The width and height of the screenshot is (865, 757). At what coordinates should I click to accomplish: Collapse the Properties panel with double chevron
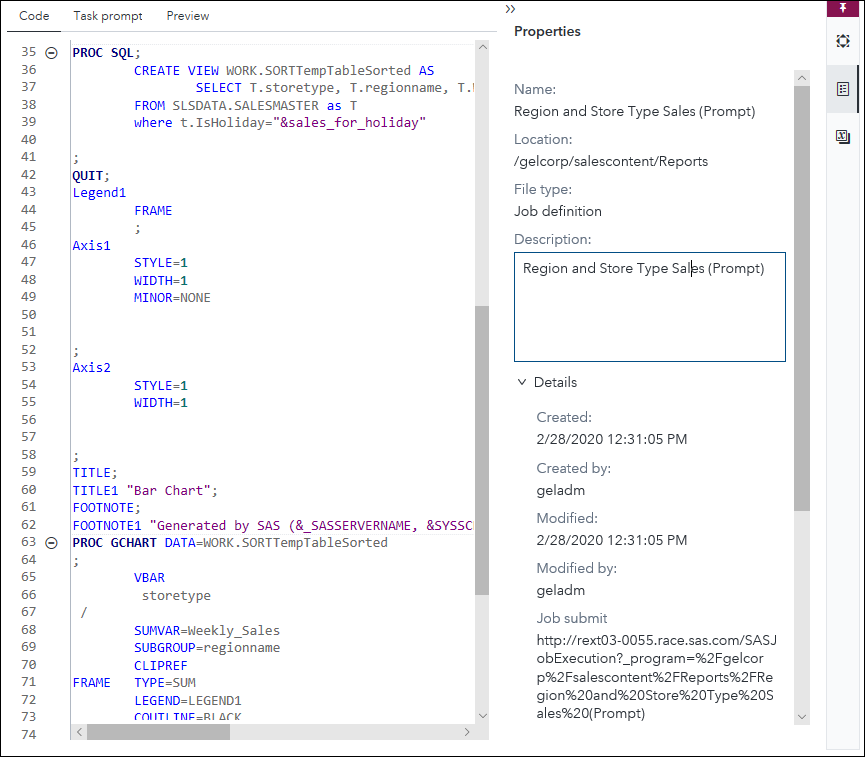(x=510, y=9)
